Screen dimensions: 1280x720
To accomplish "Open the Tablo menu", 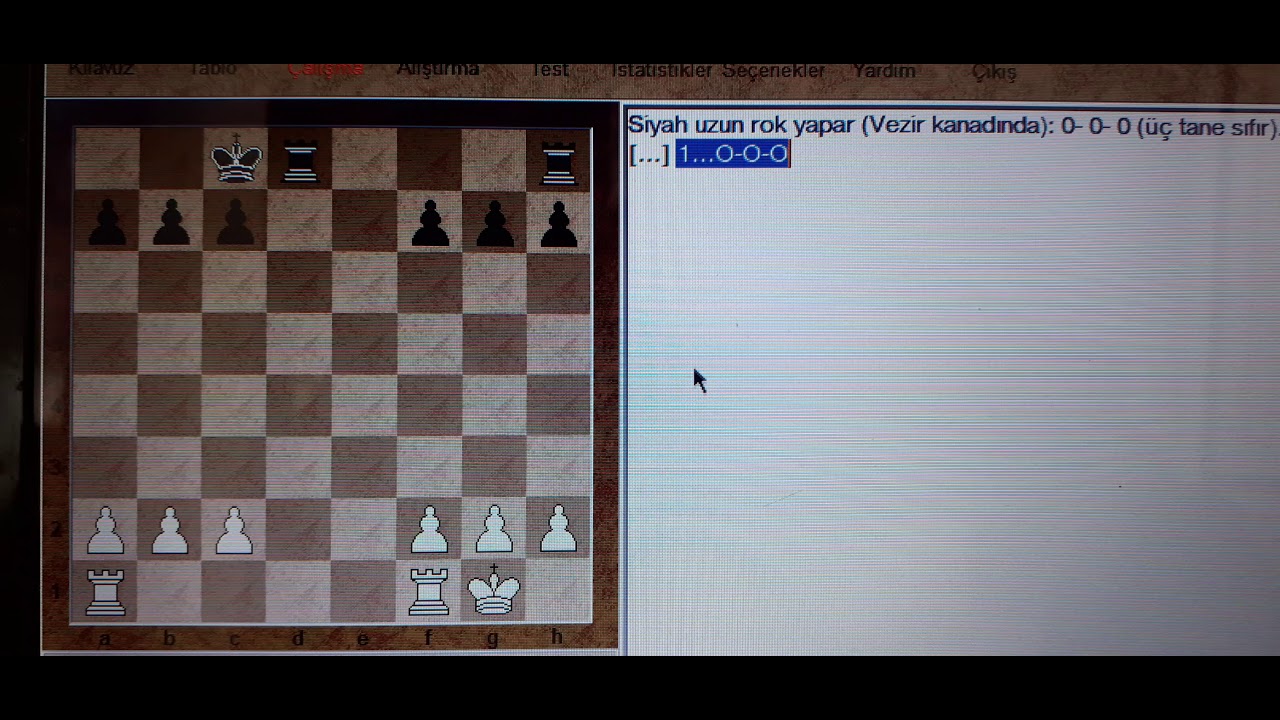I will (x=213, y=69).
